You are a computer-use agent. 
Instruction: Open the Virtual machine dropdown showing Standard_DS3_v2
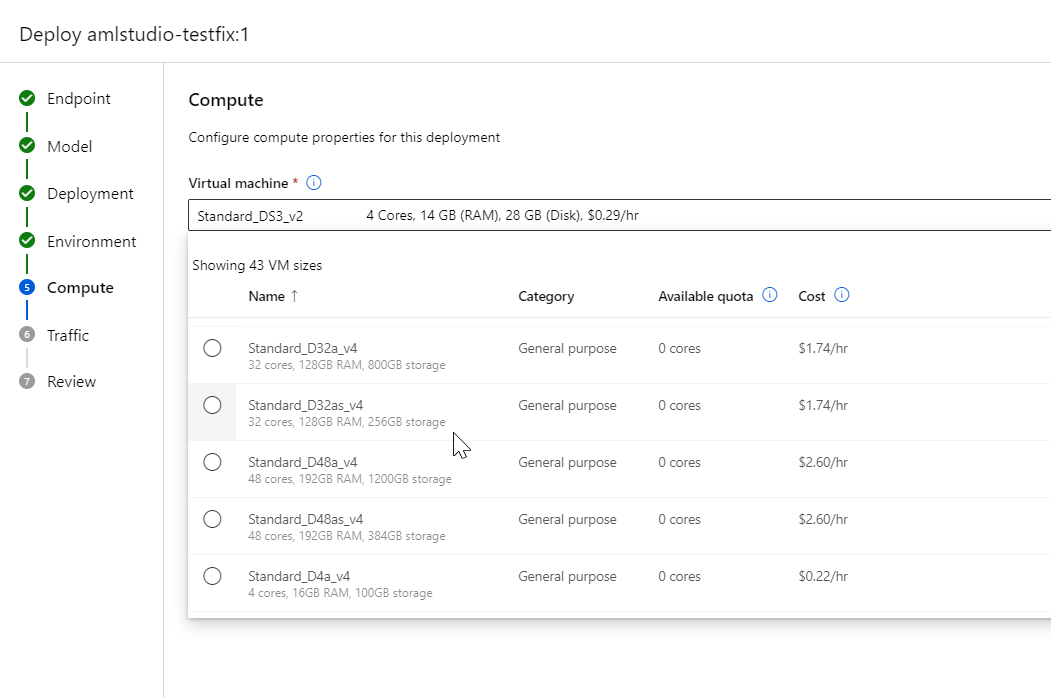[619, 215]
